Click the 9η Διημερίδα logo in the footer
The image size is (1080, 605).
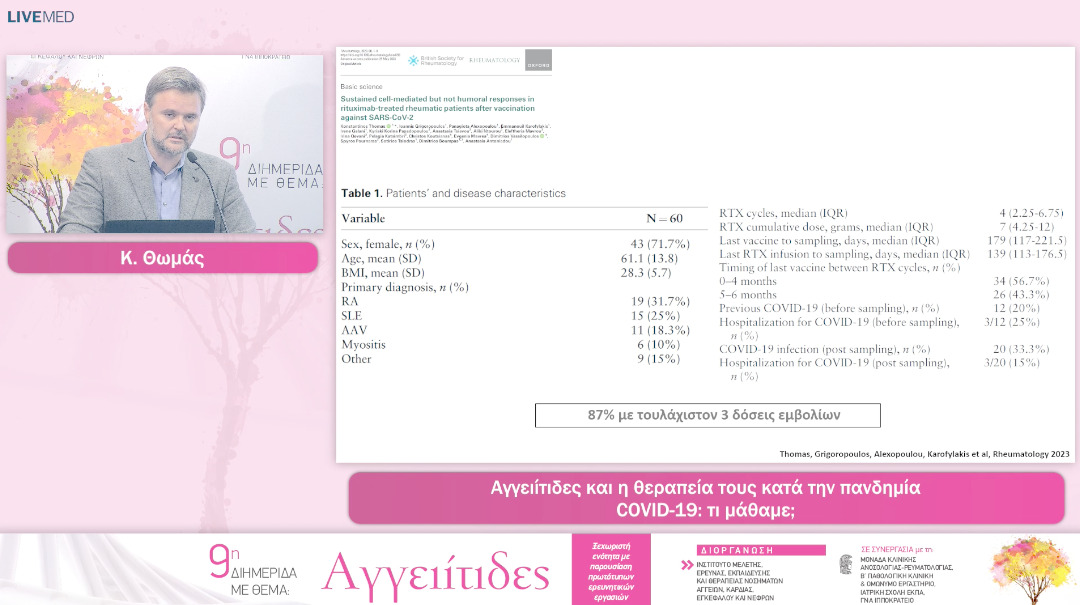tap(252, 568)
